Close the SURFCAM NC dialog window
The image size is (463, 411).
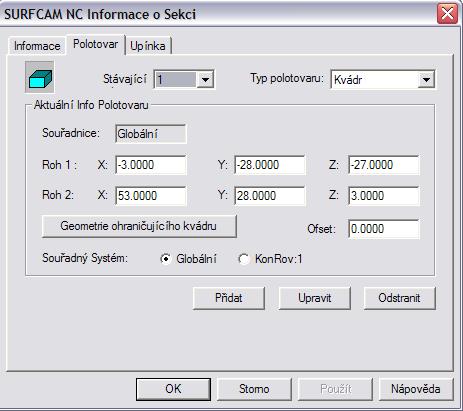pos(447,14)
